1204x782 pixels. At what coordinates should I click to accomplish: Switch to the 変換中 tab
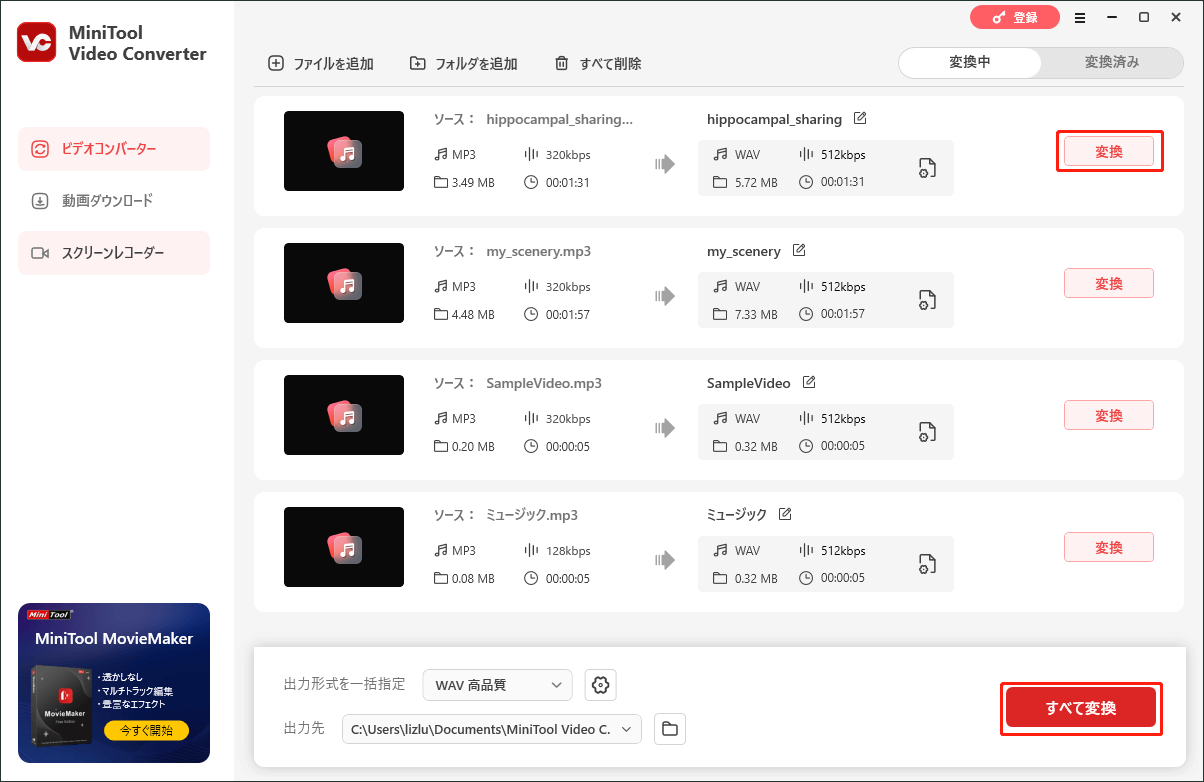click(x=970, y=62)
